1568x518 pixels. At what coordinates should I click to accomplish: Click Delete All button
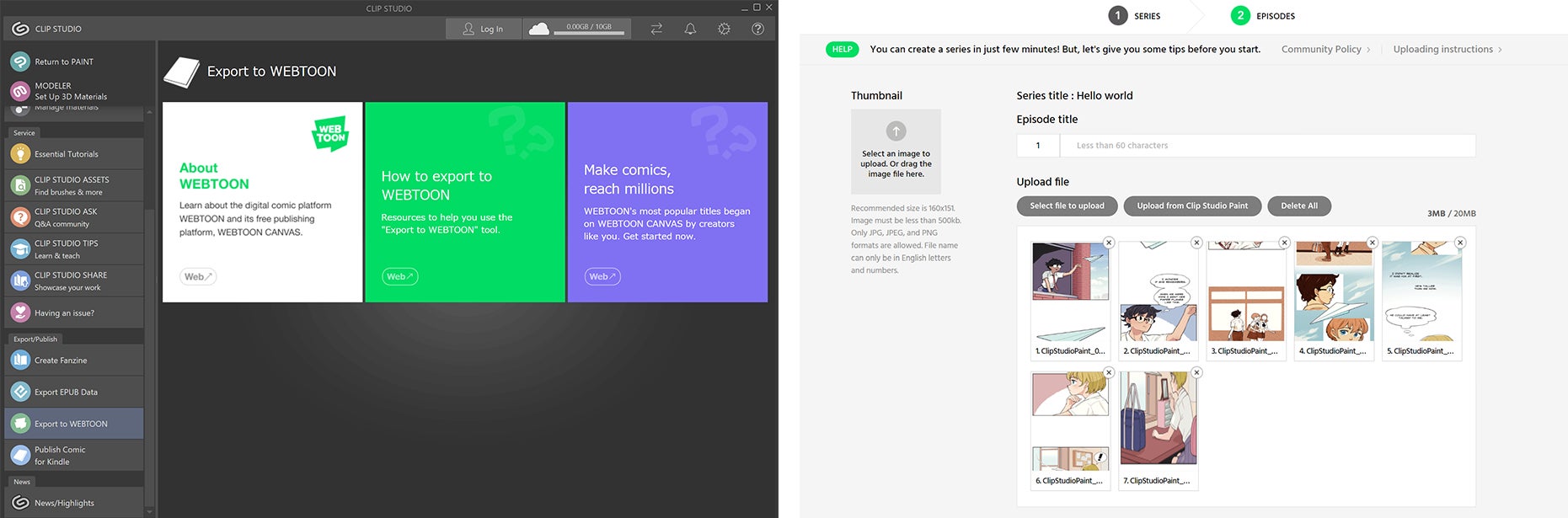1299,206
